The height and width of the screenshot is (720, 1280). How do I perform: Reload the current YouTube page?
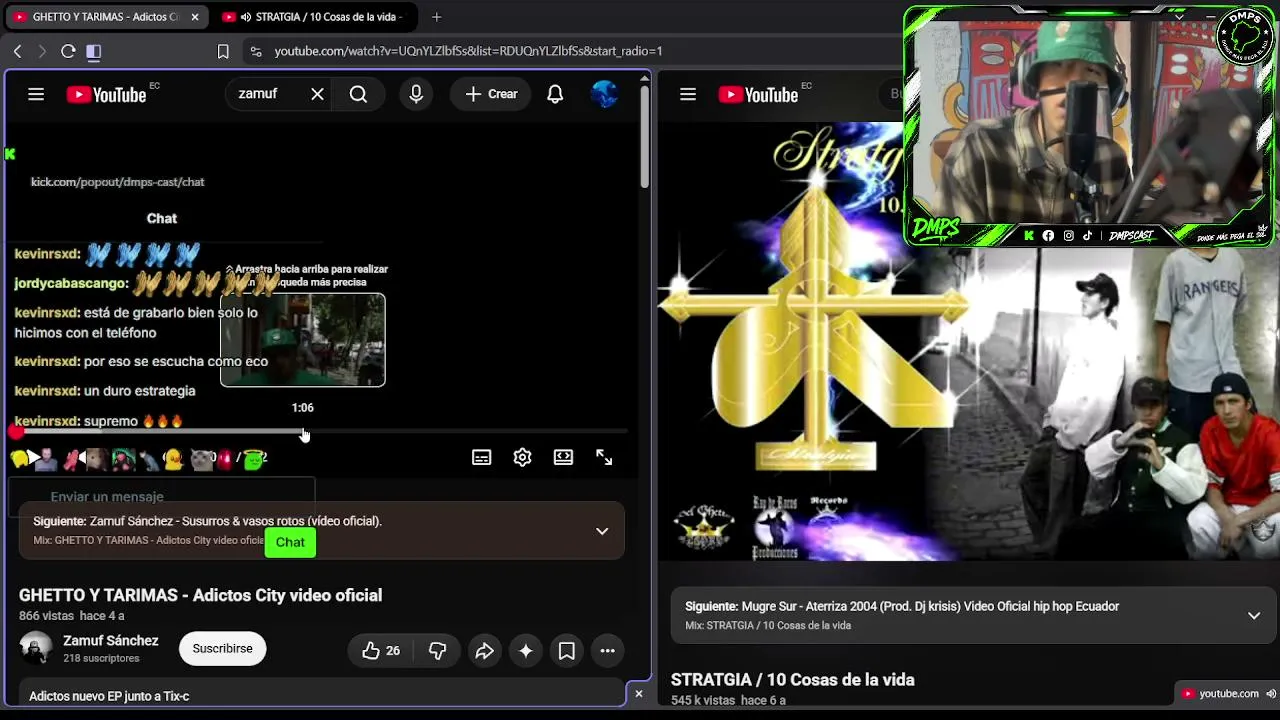point(68,51)
